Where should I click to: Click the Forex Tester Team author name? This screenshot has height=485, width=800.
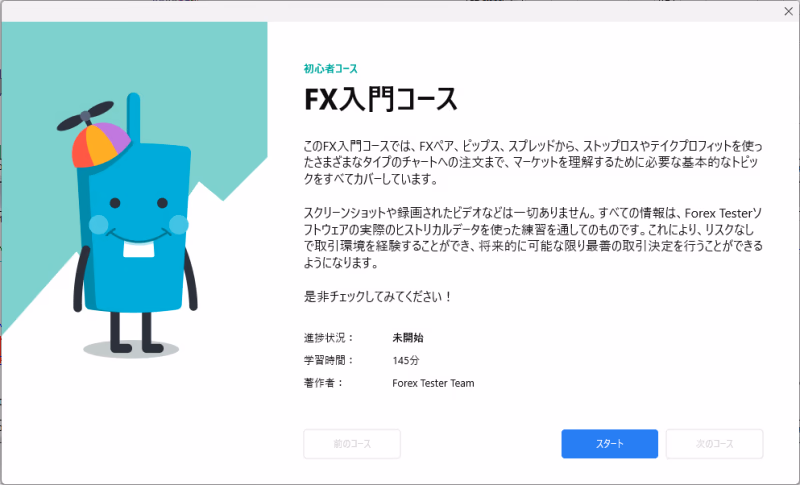[433, 383]
